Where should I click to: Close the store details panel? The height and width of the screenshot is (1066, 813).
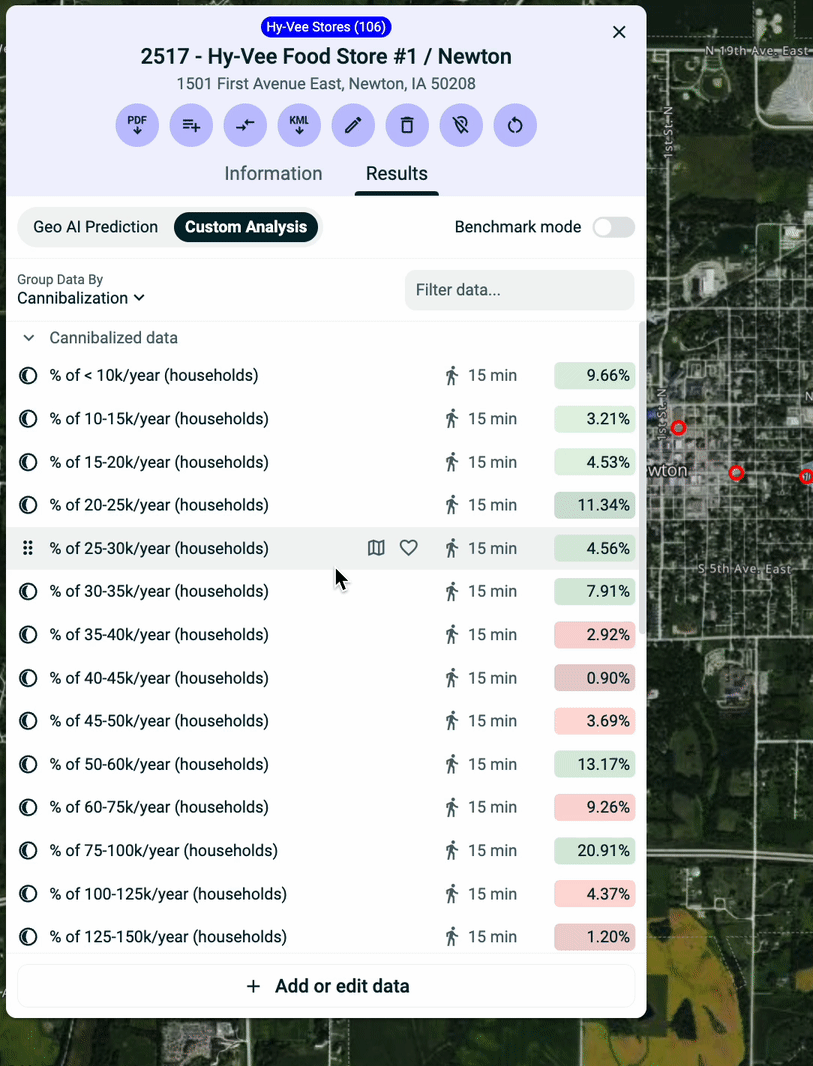click(619, 32)
